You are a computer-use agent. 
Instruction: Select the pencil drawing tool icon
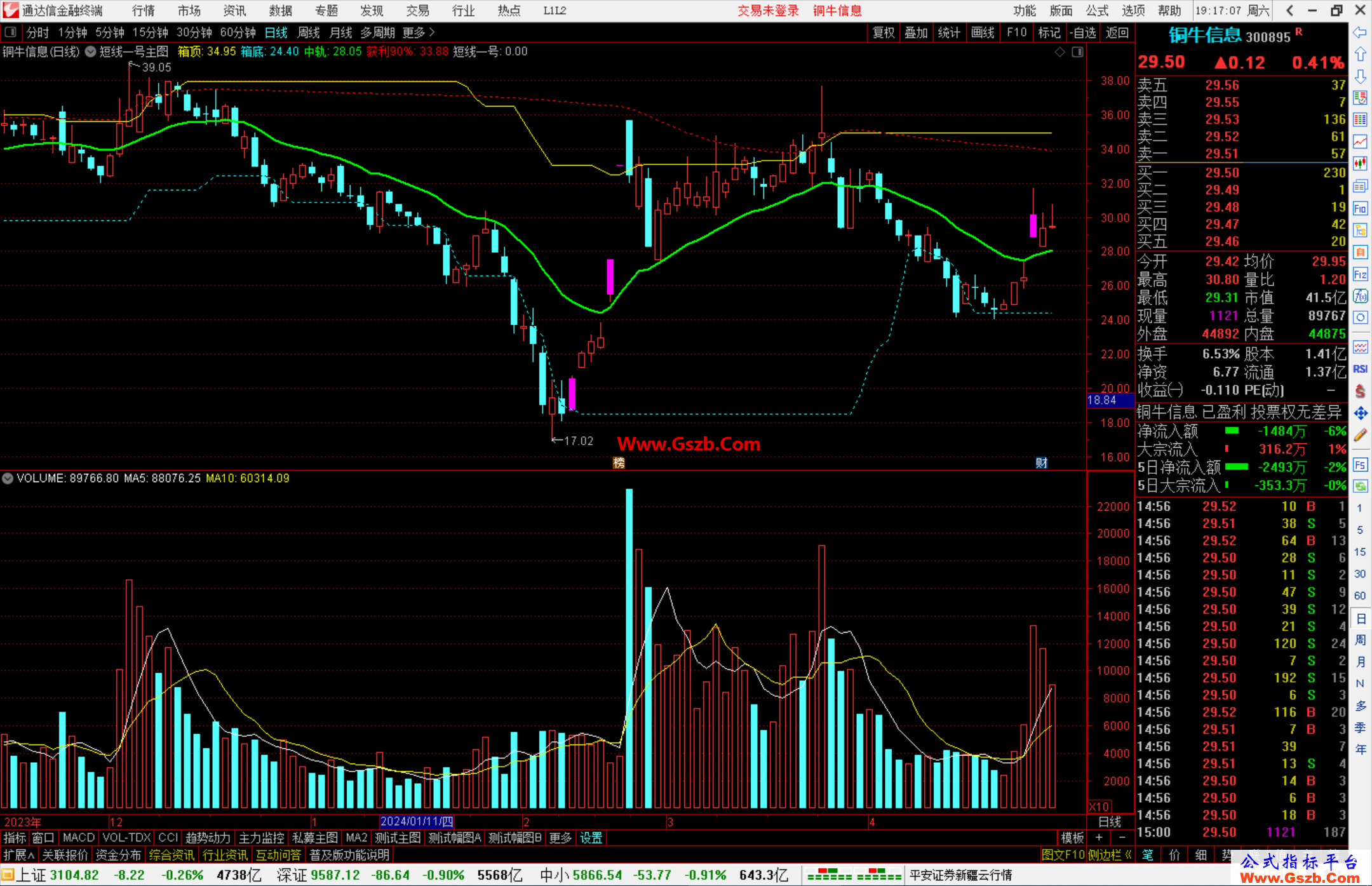point(1360,436)
